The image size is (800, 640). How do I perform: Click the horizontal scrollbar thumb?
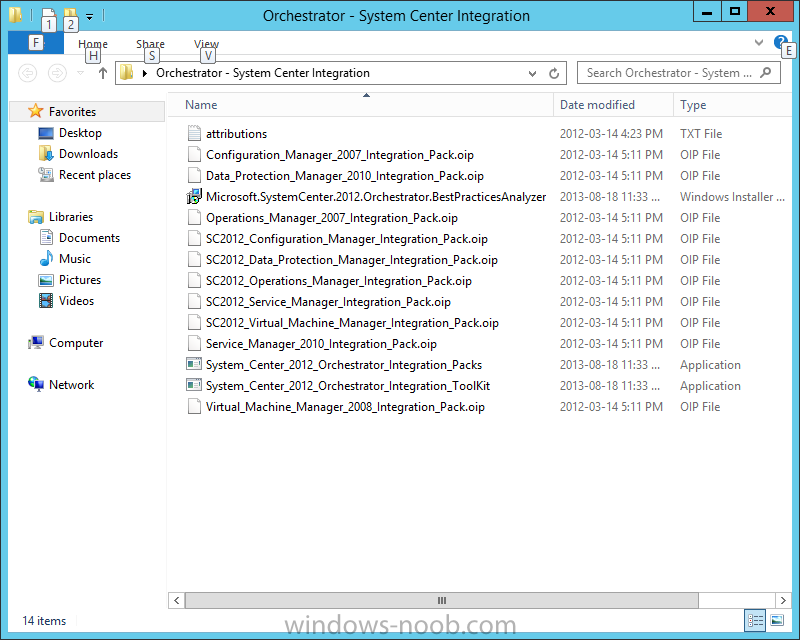pyautogui.click(x=441, y=600)
